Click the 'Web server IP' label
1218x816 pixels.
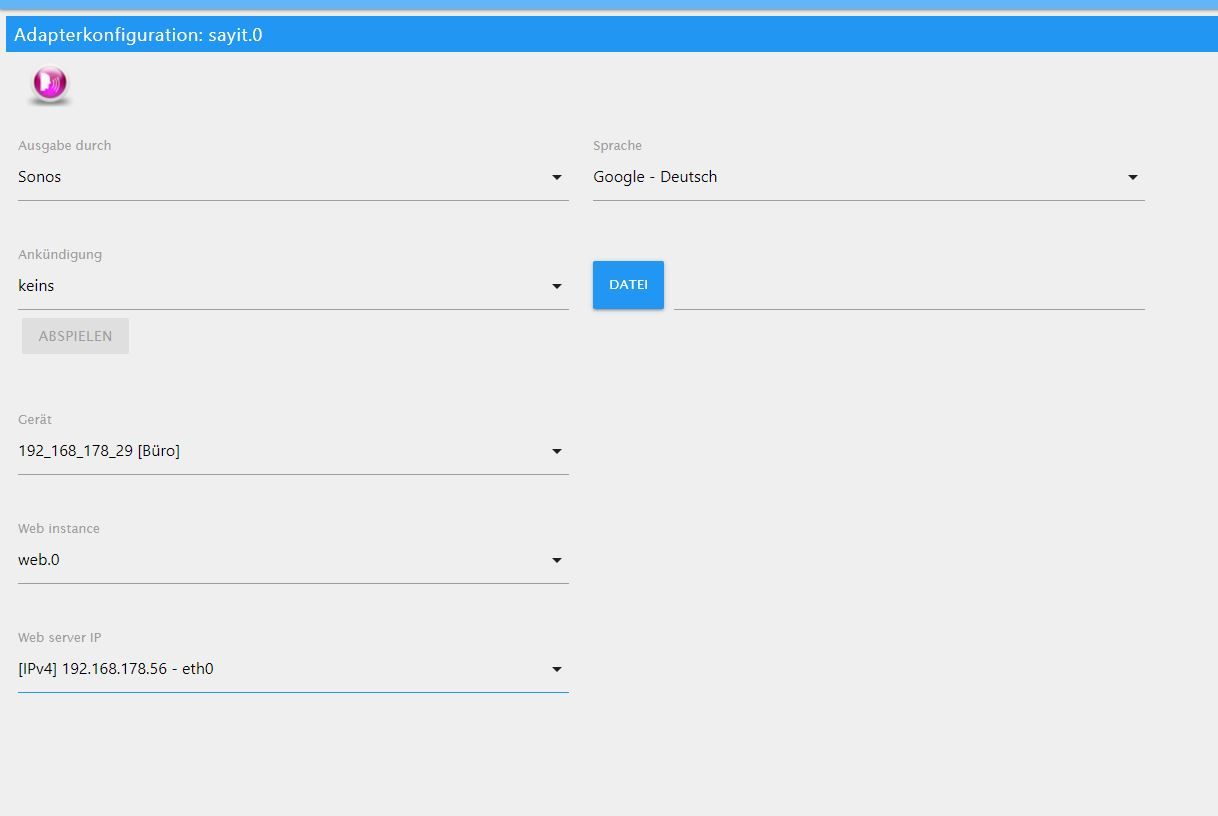point(60,637)
